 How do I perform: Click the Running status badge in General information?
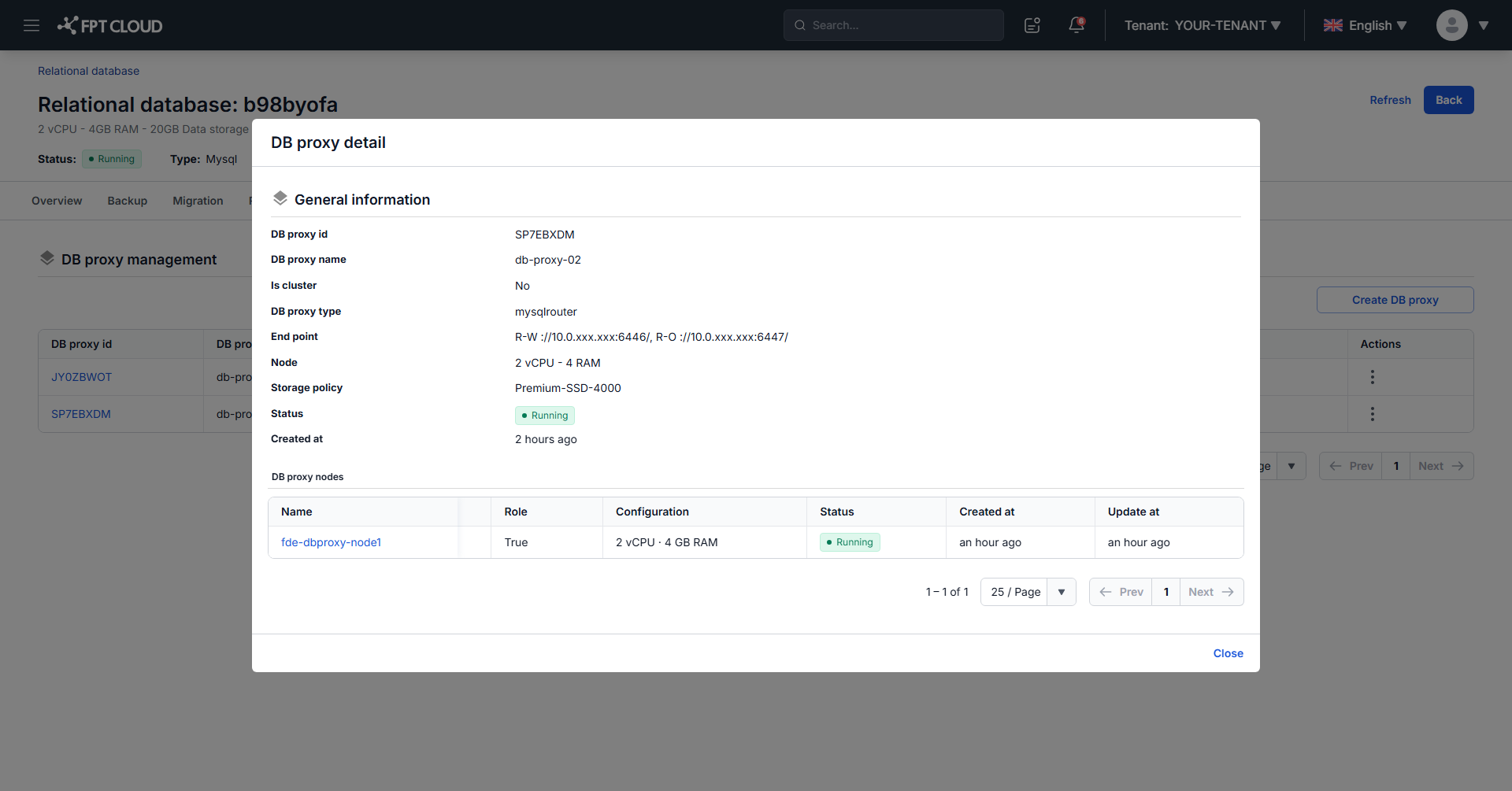(x=545, y=415)
